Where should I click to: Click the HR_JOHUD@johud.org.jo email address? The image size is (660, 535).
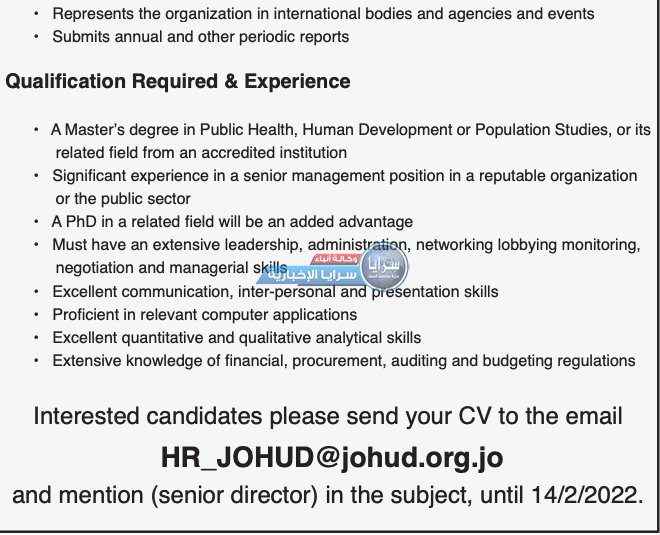pyautogui.click(x=332, y=458)
